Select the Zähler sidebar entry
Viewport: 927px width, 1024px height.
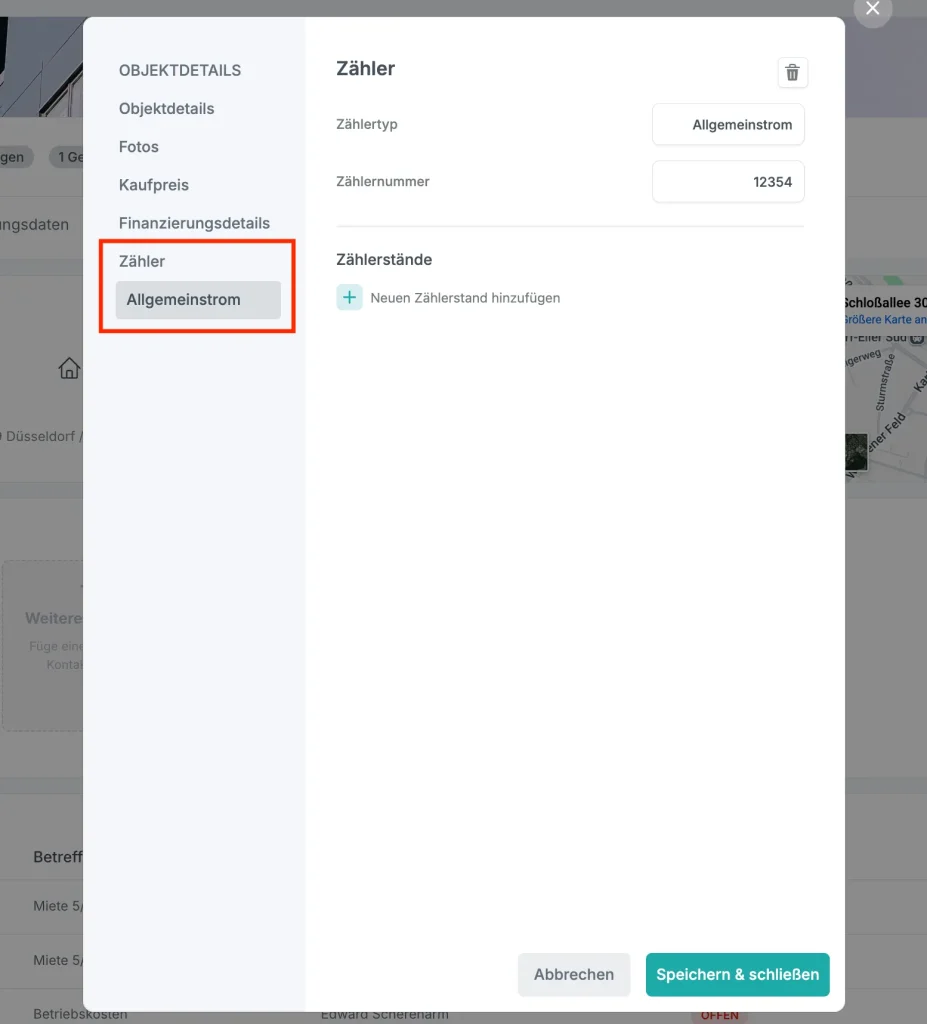point(142,261)
